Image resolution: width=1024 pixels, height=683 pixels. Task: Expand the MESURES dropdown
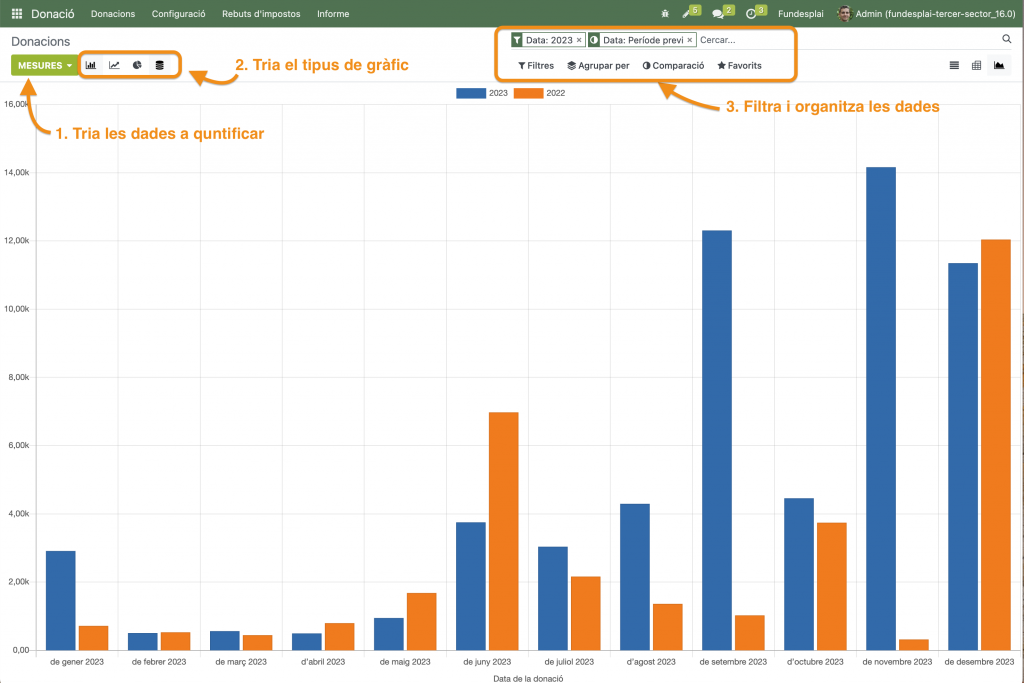coord(45,65)
